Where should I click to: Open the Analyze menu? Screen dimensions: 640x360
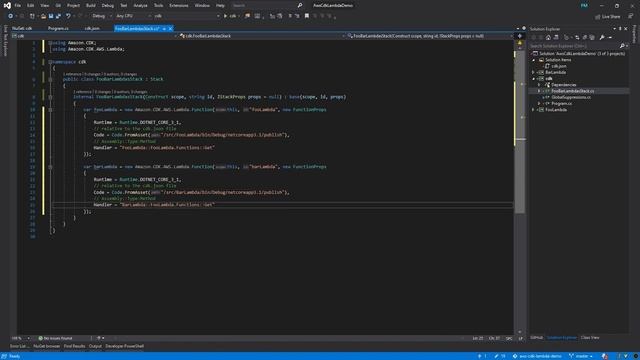pos(140,6)
